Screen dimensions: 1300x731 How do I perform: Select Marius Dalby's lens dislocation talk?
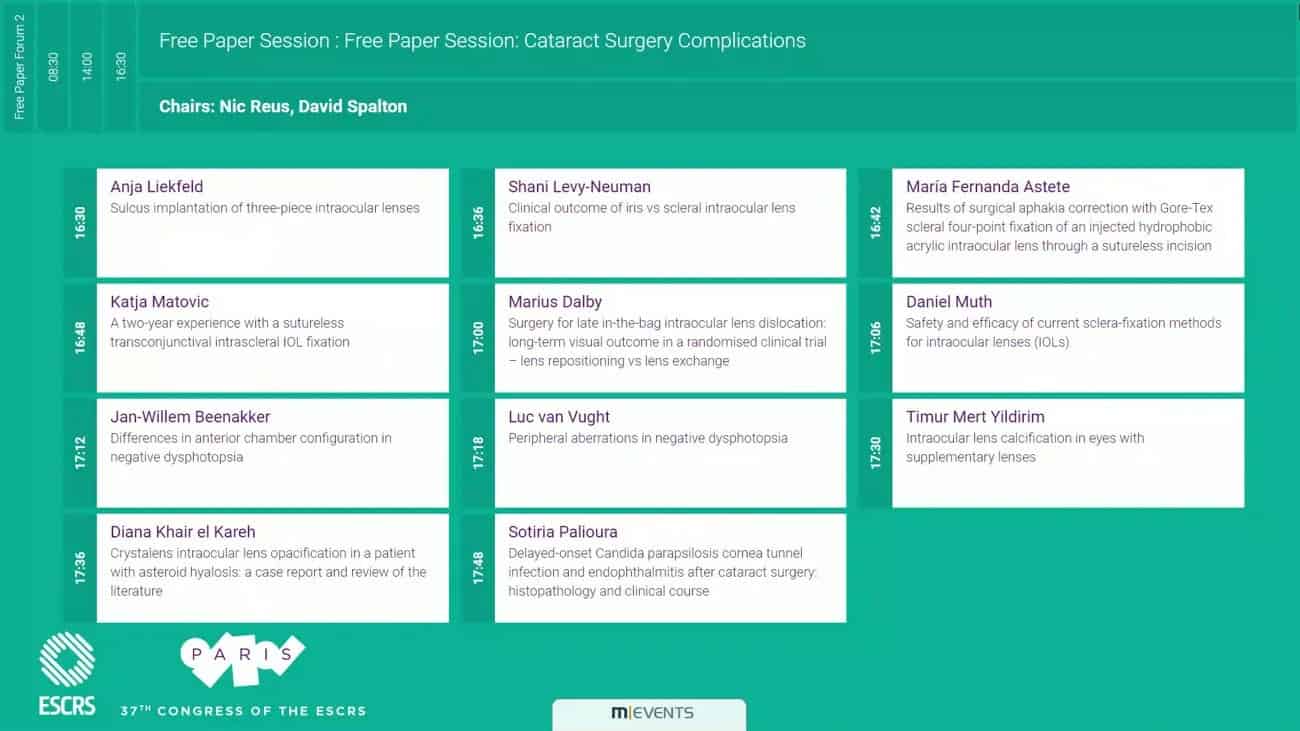pyautogui.click(x=654, y=338)
